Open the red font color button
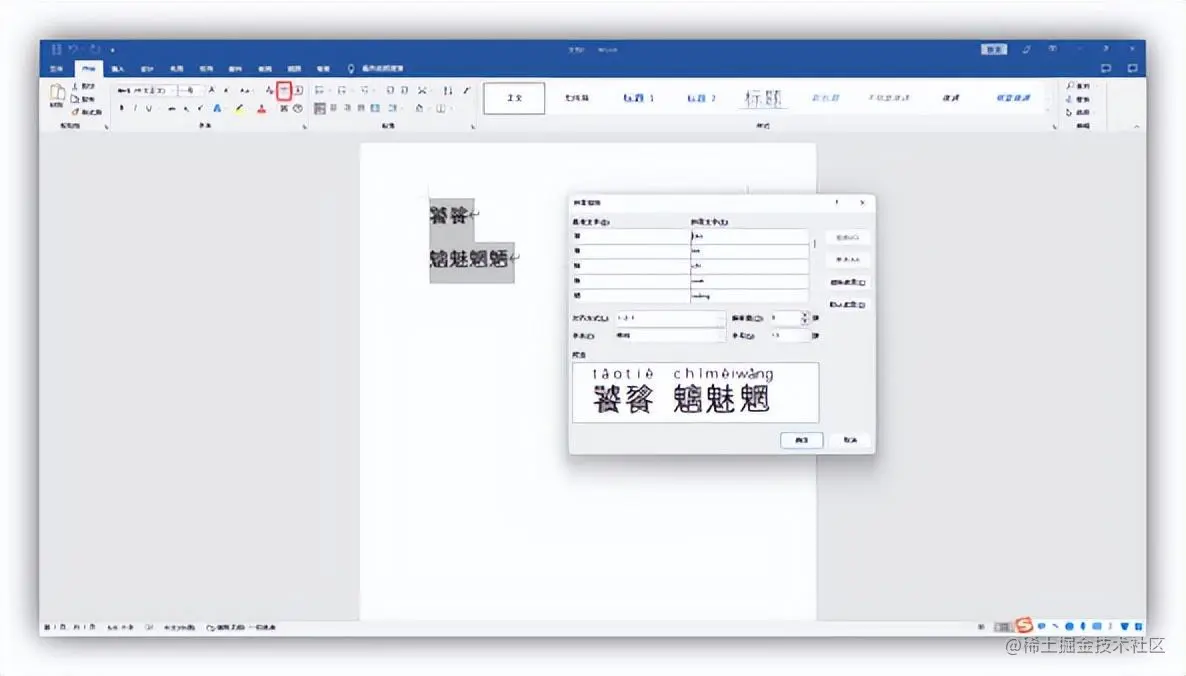The width and height of the screenshot is (1186, 676). (261, 108)
